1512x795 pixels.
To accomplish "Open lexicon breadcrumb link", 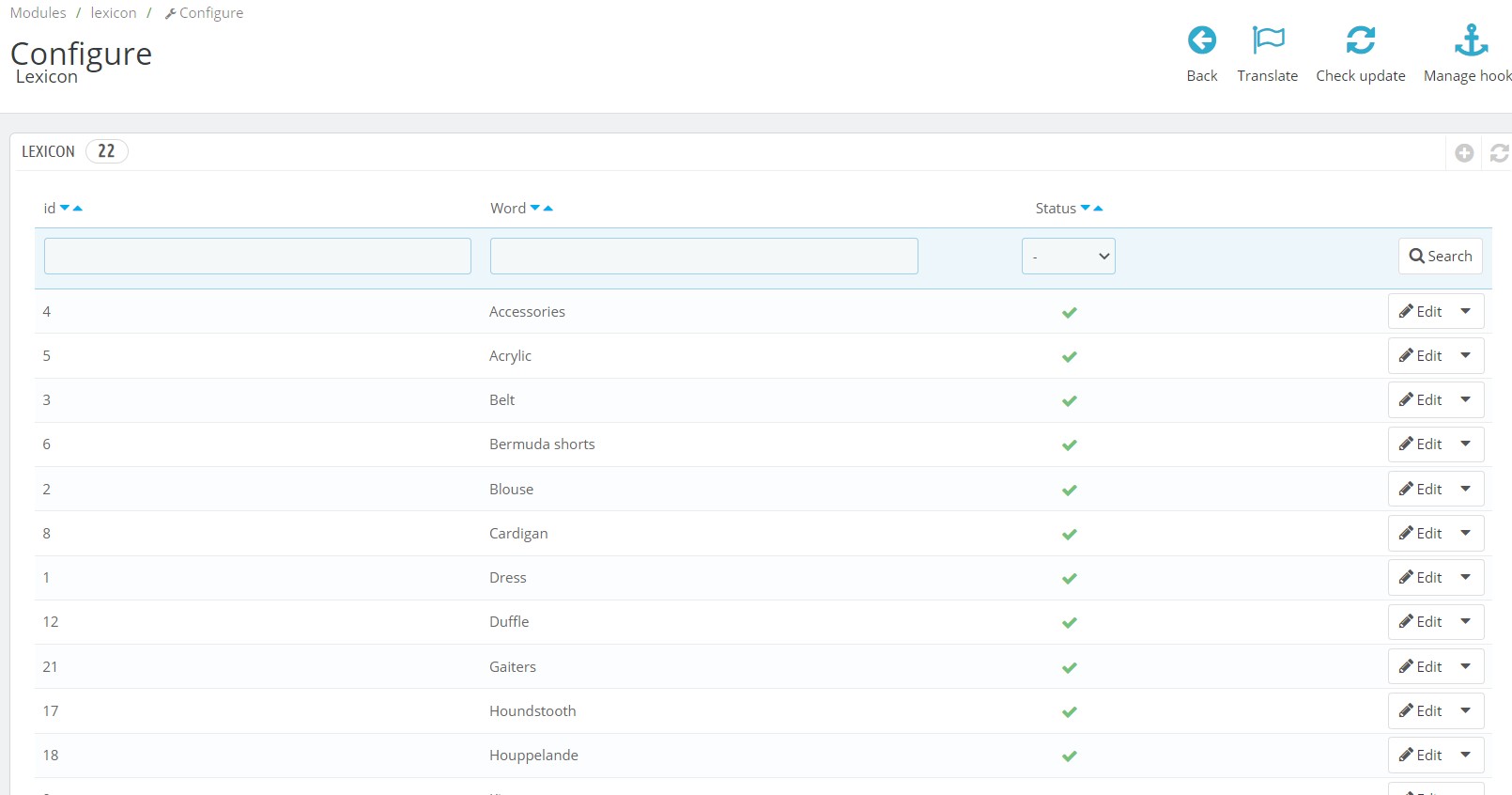I will click(114, 13).
